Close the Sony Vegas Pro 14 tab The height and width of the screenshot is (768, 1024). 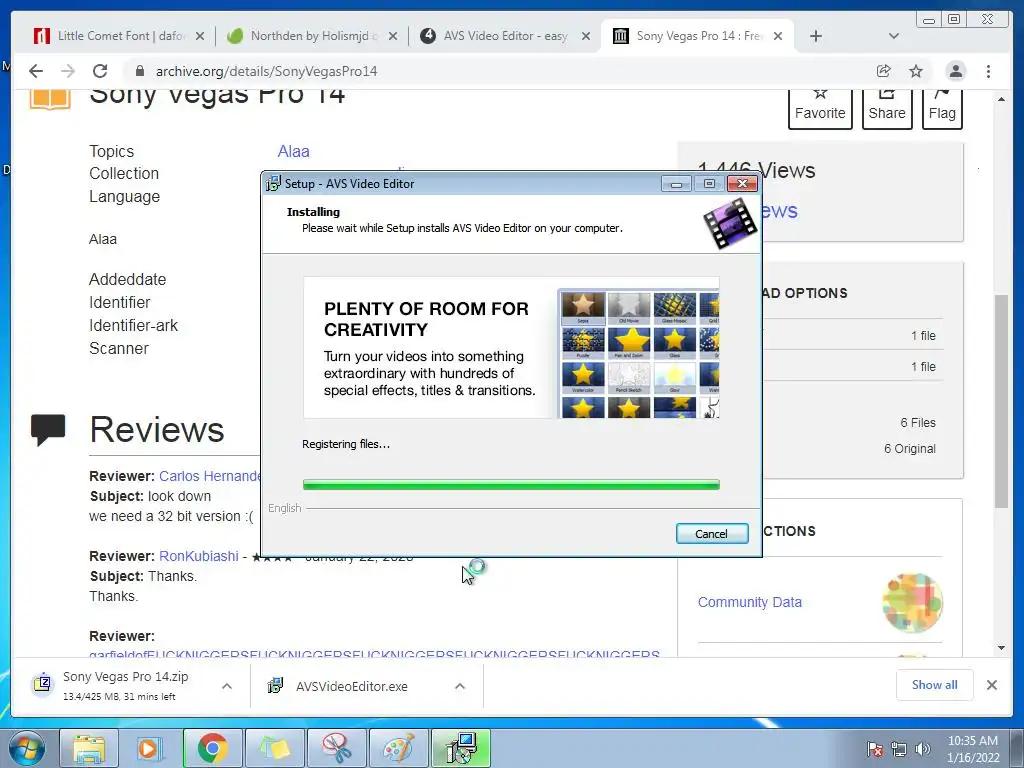point(778,36)
